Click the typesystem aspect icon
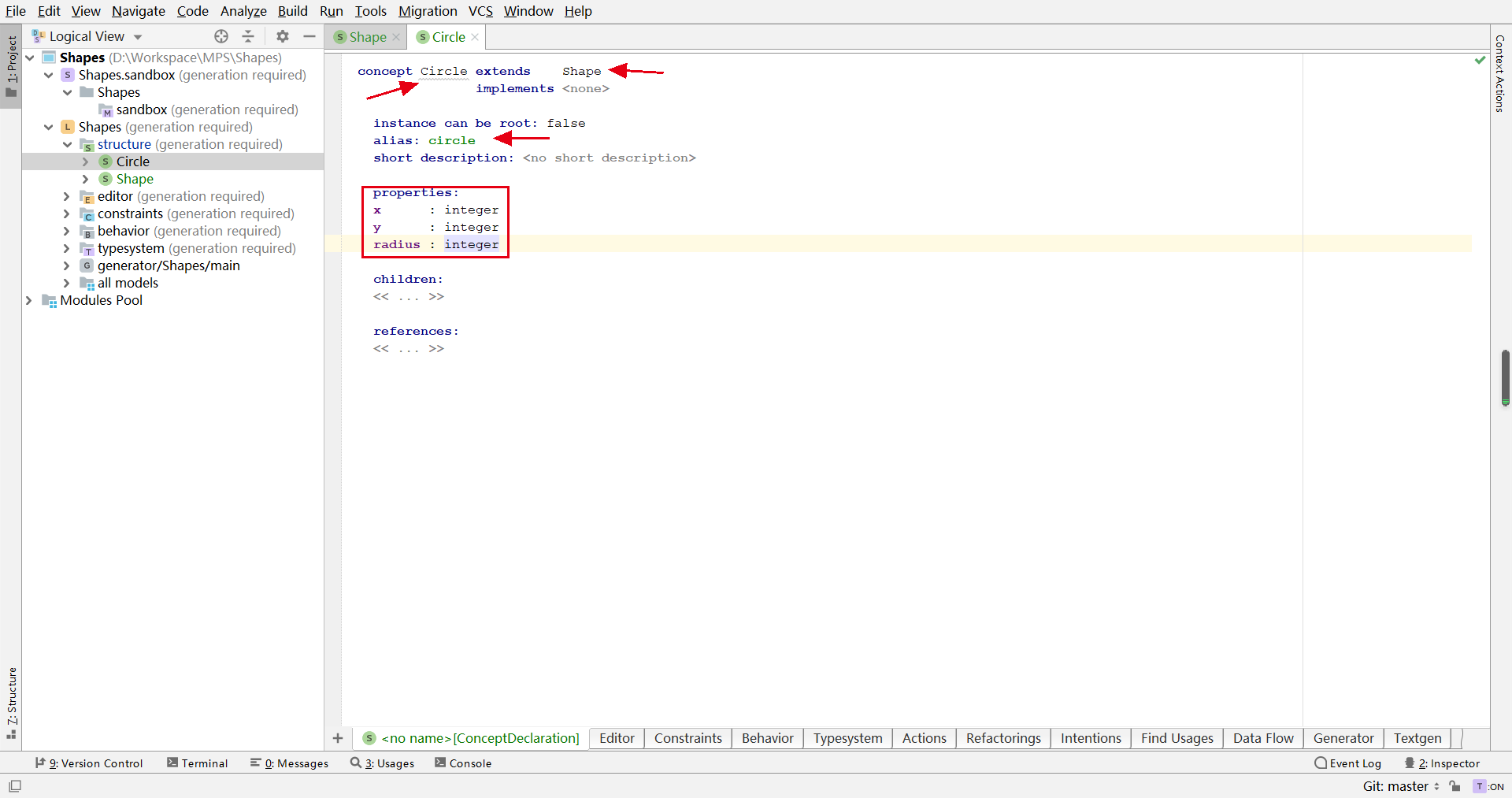The width and height of the screenshot is (1512, 798). (87, 248)
